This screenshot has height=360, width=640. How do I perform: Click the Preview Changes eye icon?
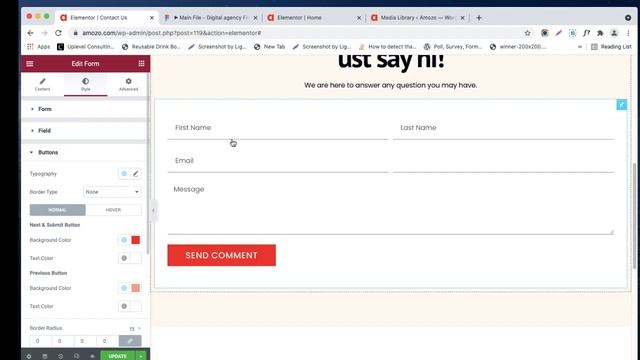[x=92, y=356]
